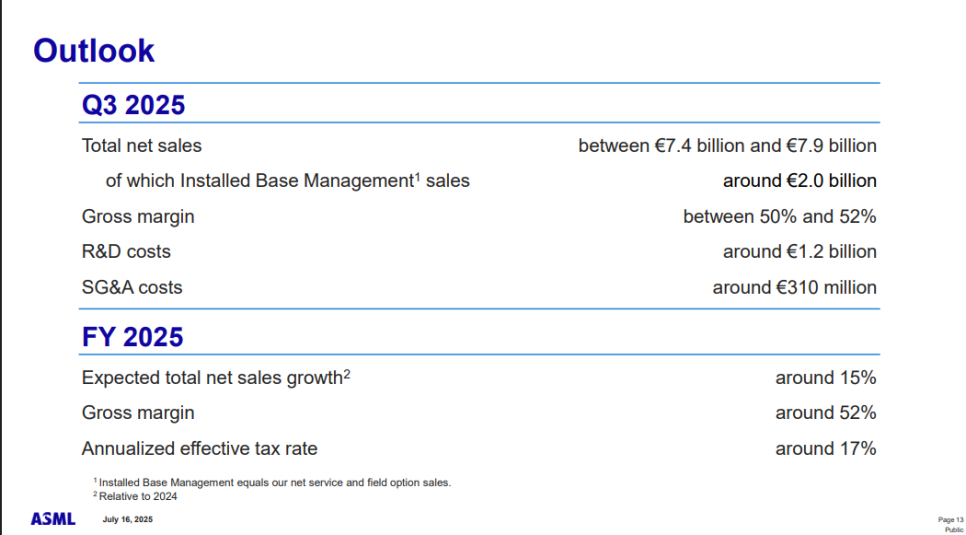
Task: Select the Outlook slide title
Action: (94, 51)
